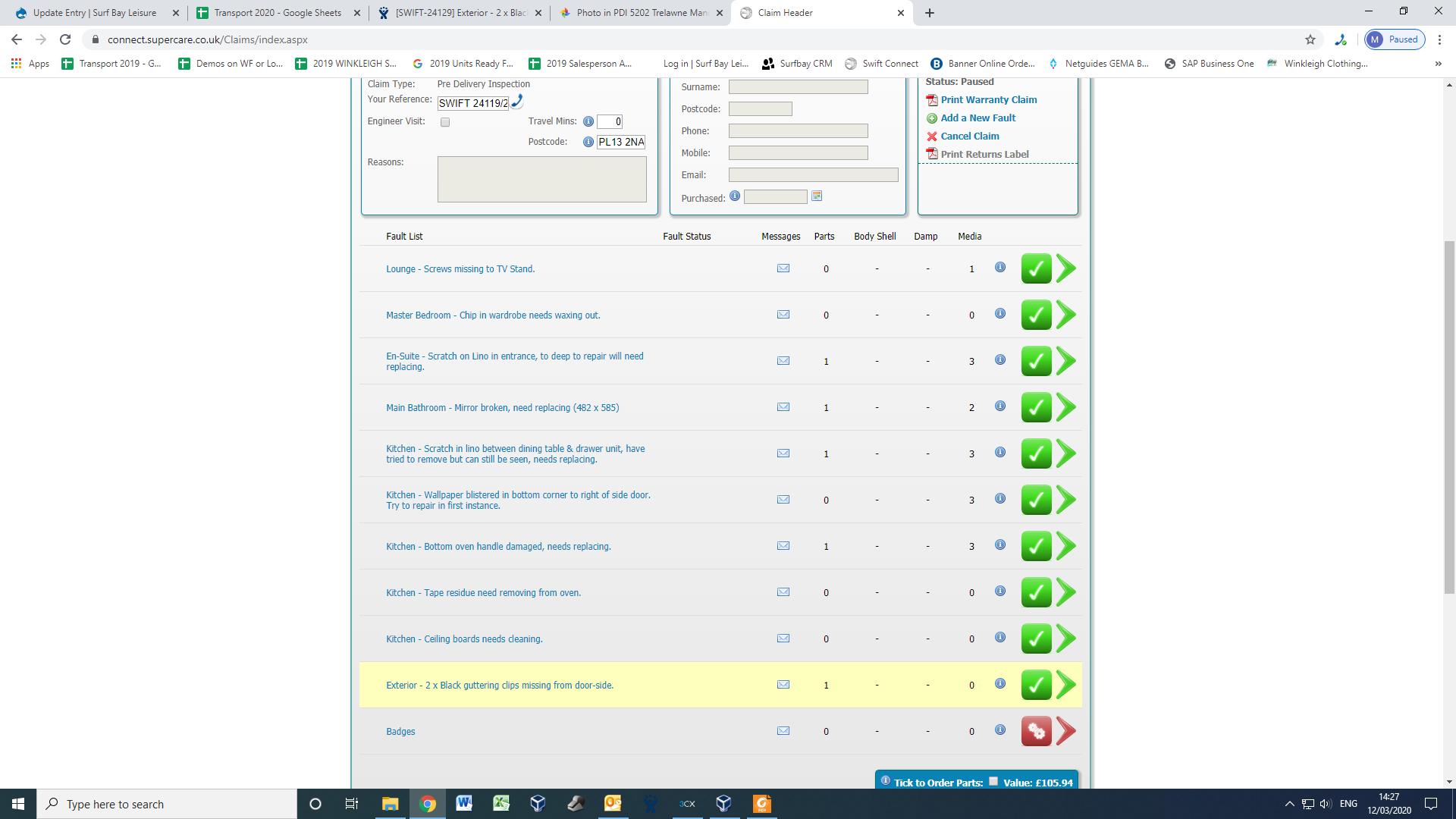Click the page vertical scrollbar thumb
This screenshot has height=819, width=1456.
(x=1449, y=417)
